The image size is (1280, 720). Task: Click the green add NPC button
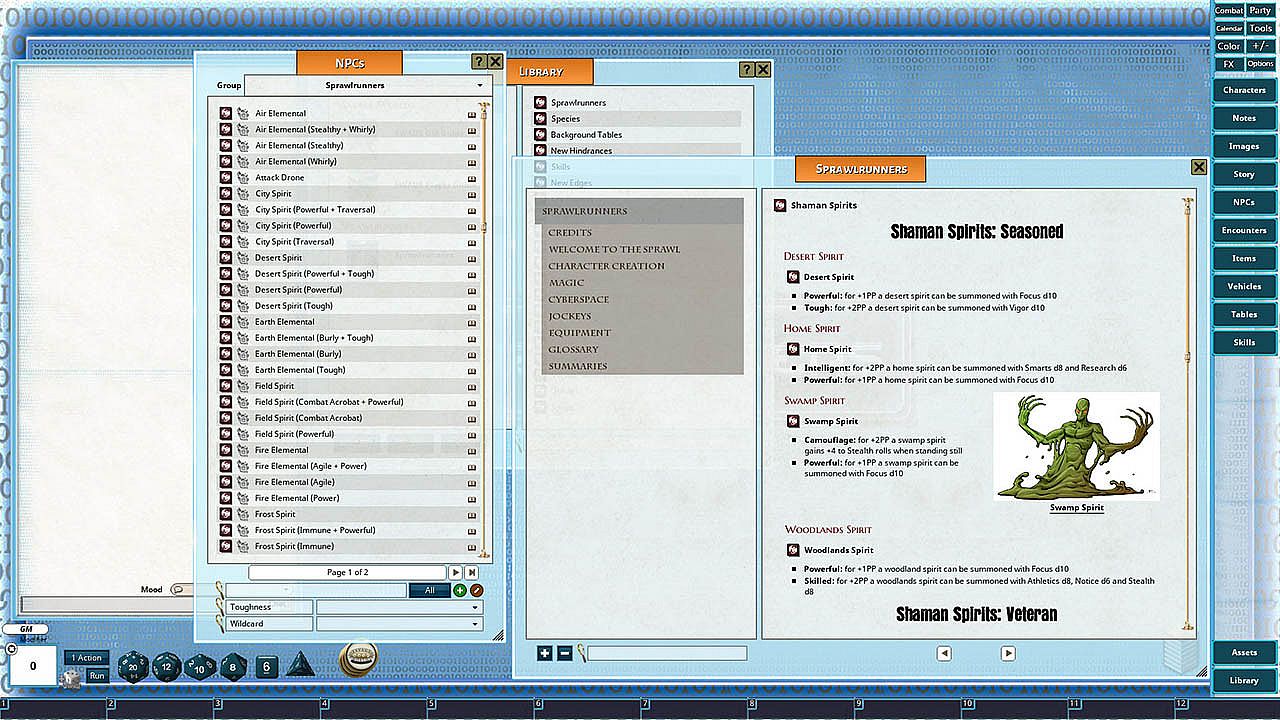pos(460,590)
